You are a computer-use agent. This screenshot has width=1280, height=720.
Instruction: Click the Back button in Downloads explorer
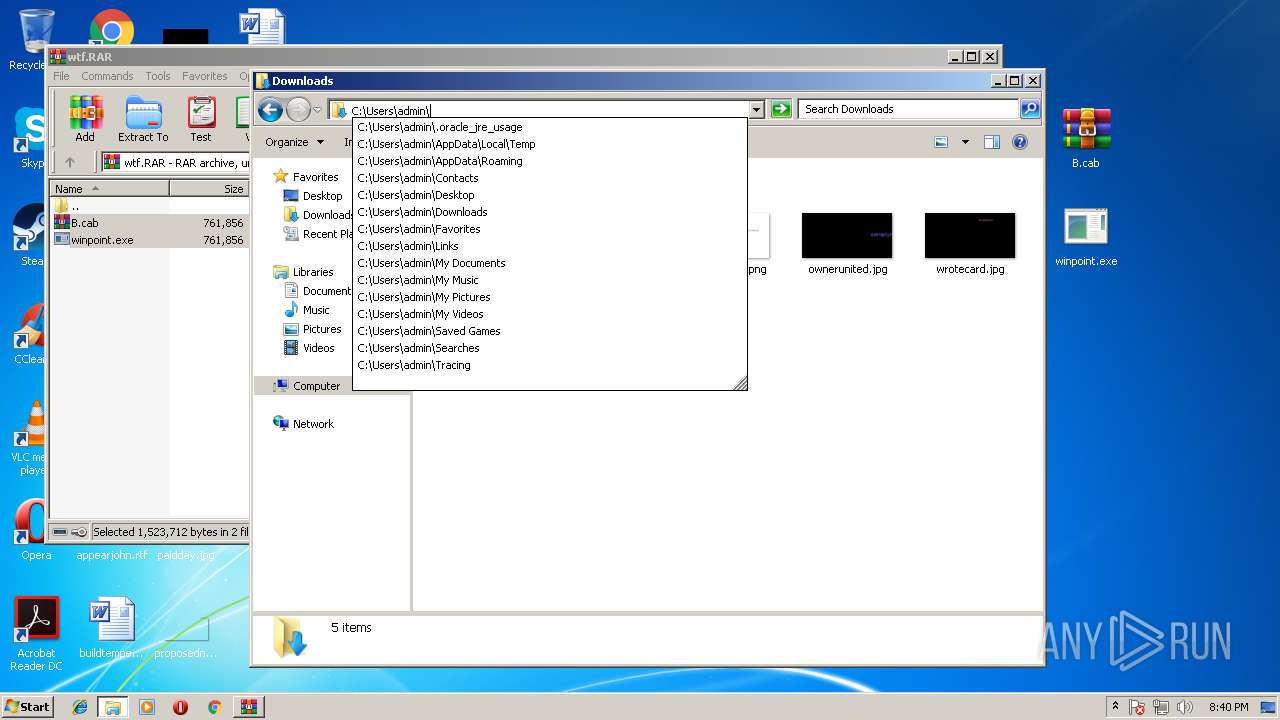270,110
